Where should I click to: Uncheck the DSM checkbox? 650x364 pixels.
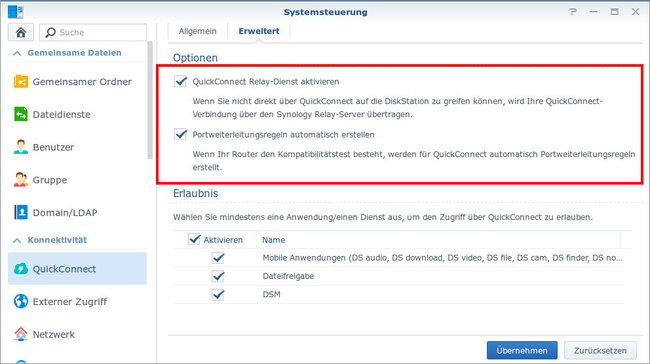[218, 294]
